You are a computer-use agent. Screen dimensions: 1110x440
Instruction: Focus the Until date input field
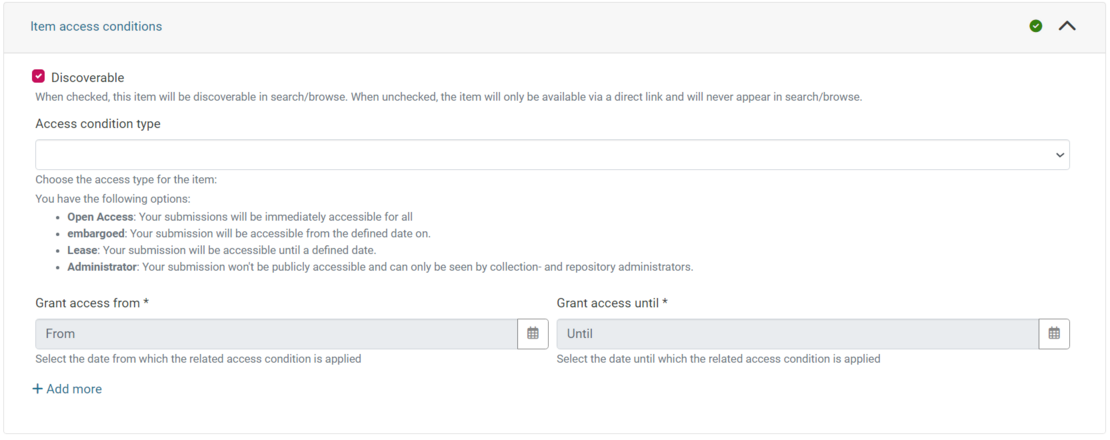point(797,334)
